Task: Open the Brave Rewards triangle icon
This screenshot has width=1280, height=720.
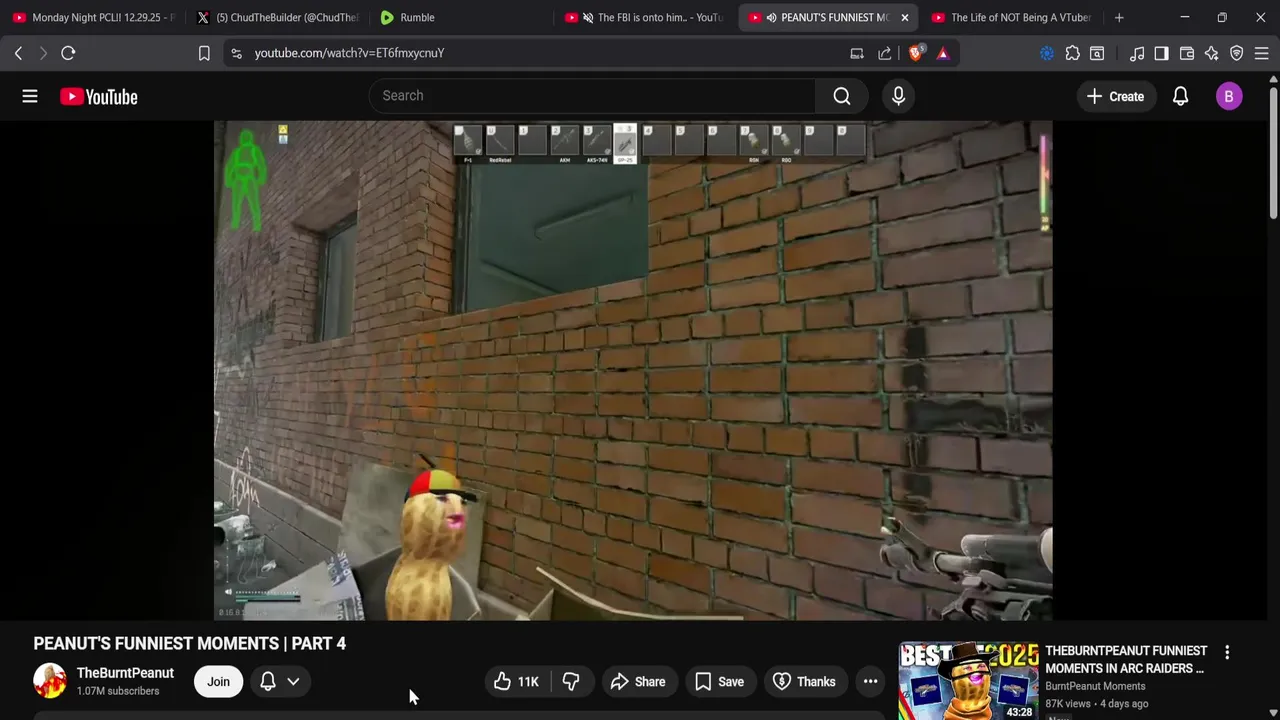Action: 943,53
